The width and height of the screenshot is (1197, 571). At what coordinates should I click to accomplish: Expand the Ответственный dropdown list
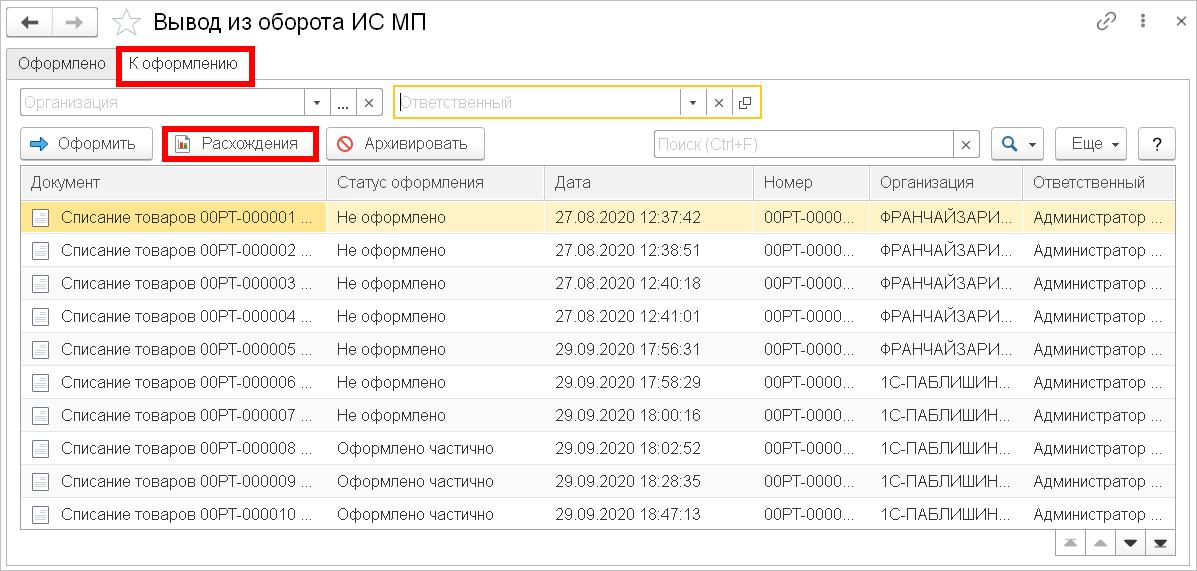(x=693, y=102)
